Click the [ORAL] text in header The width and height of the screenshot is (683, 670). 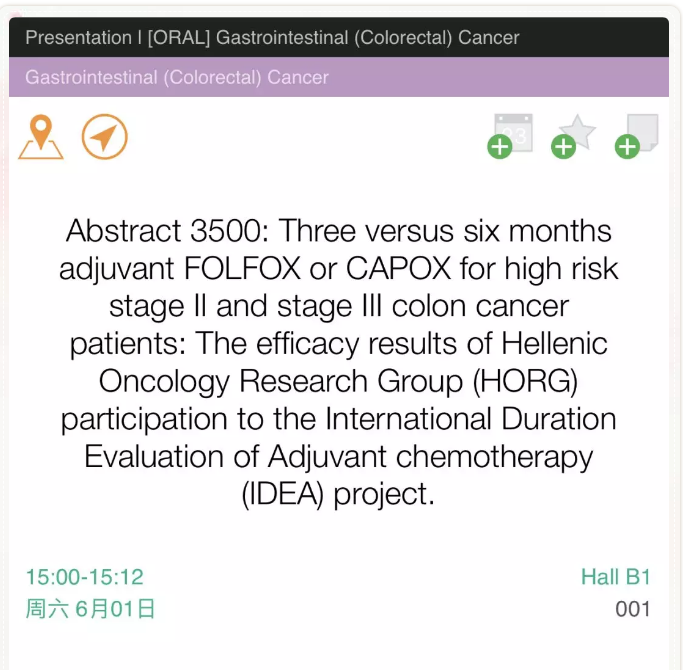pos(179,37)
